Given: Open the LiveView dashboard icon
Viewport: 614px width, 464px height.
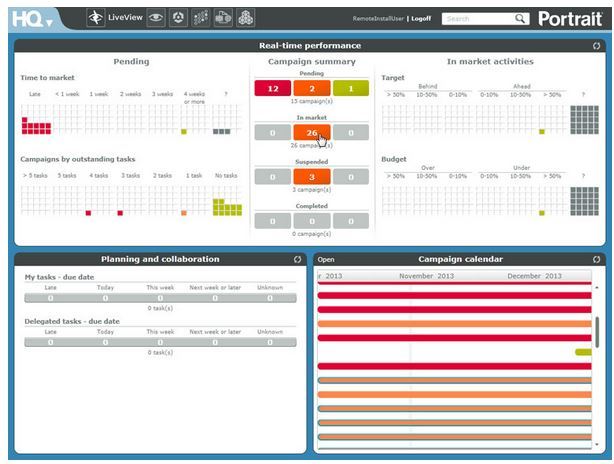Looking at the screenshot, I should point(96,18).
